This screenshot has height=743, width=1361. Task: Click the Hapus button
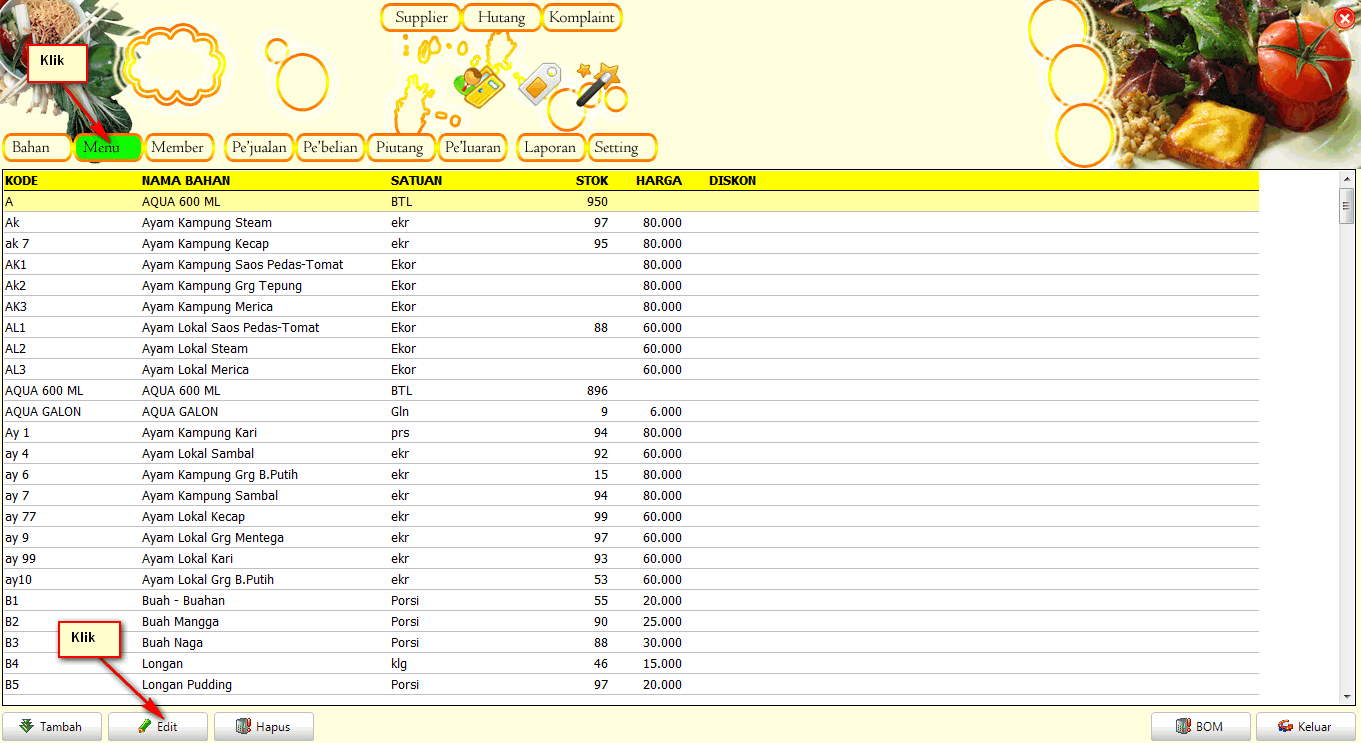point(264,727)
